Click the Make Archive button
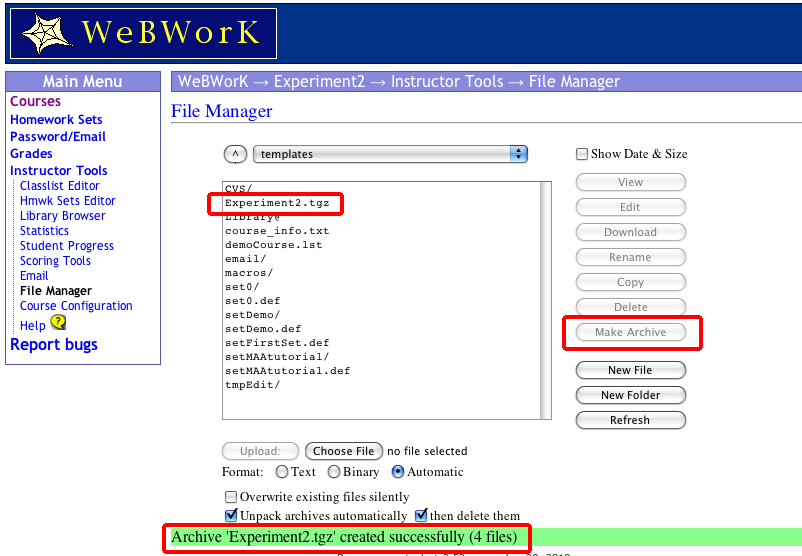The width and height of the screenshot is (802, 556). pos(631,332)
